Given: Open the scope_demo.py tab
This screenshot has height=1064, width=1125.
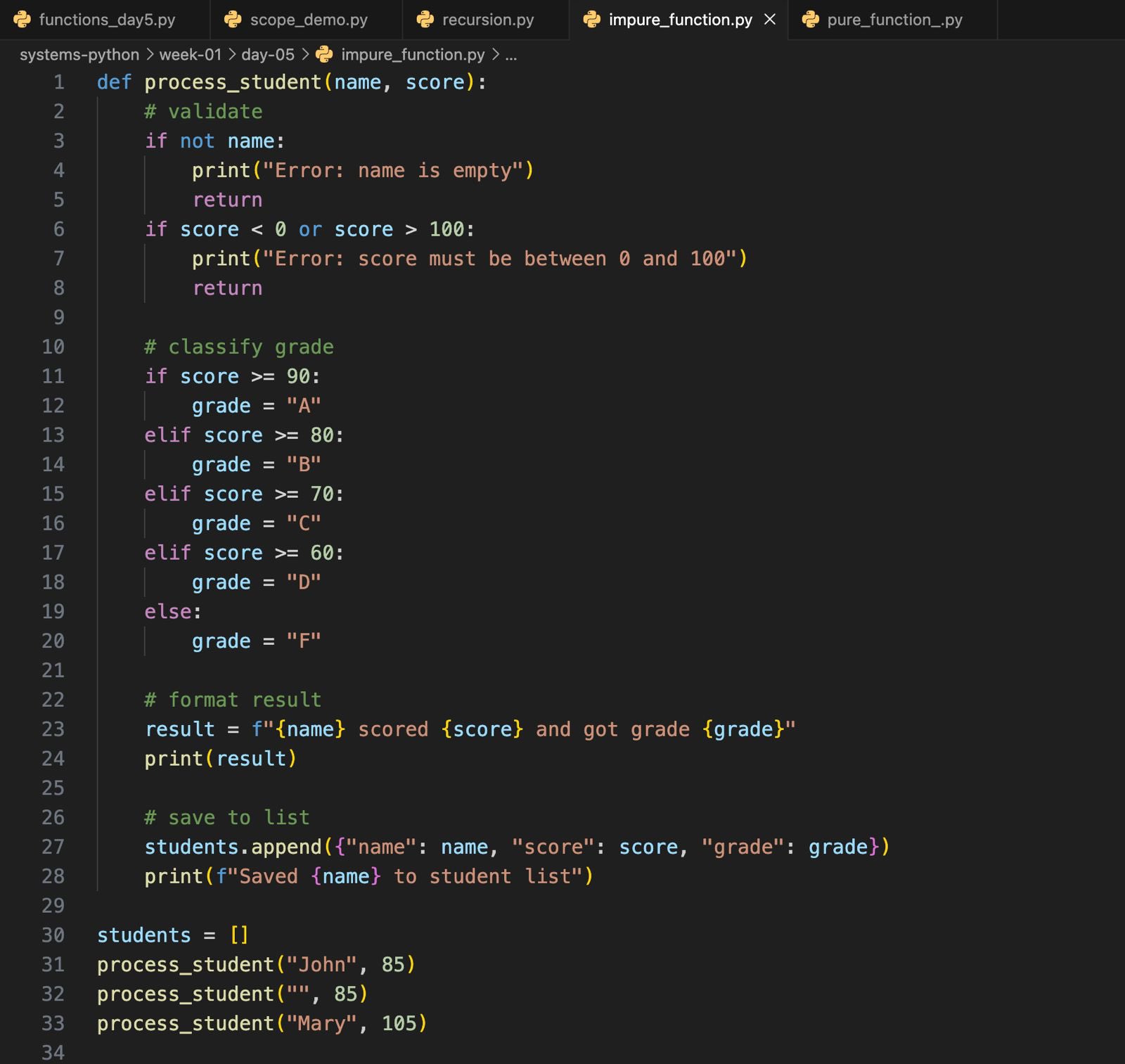Looking at the screenshot, I should coord(309,20).
